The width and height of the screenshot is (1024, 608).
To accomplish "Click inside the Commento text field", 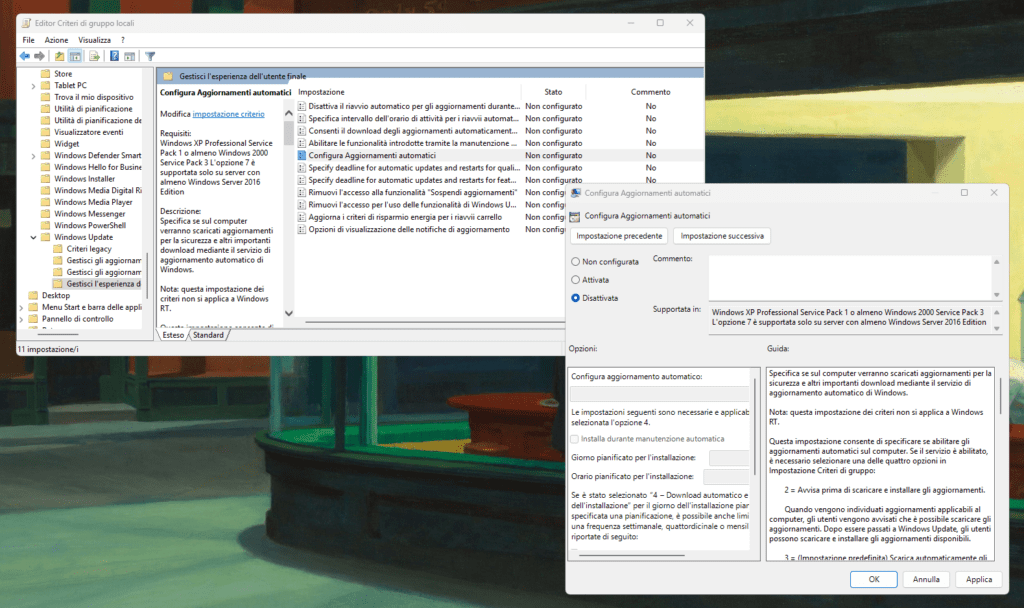I will pyautogui.click(x=850, y=275).
